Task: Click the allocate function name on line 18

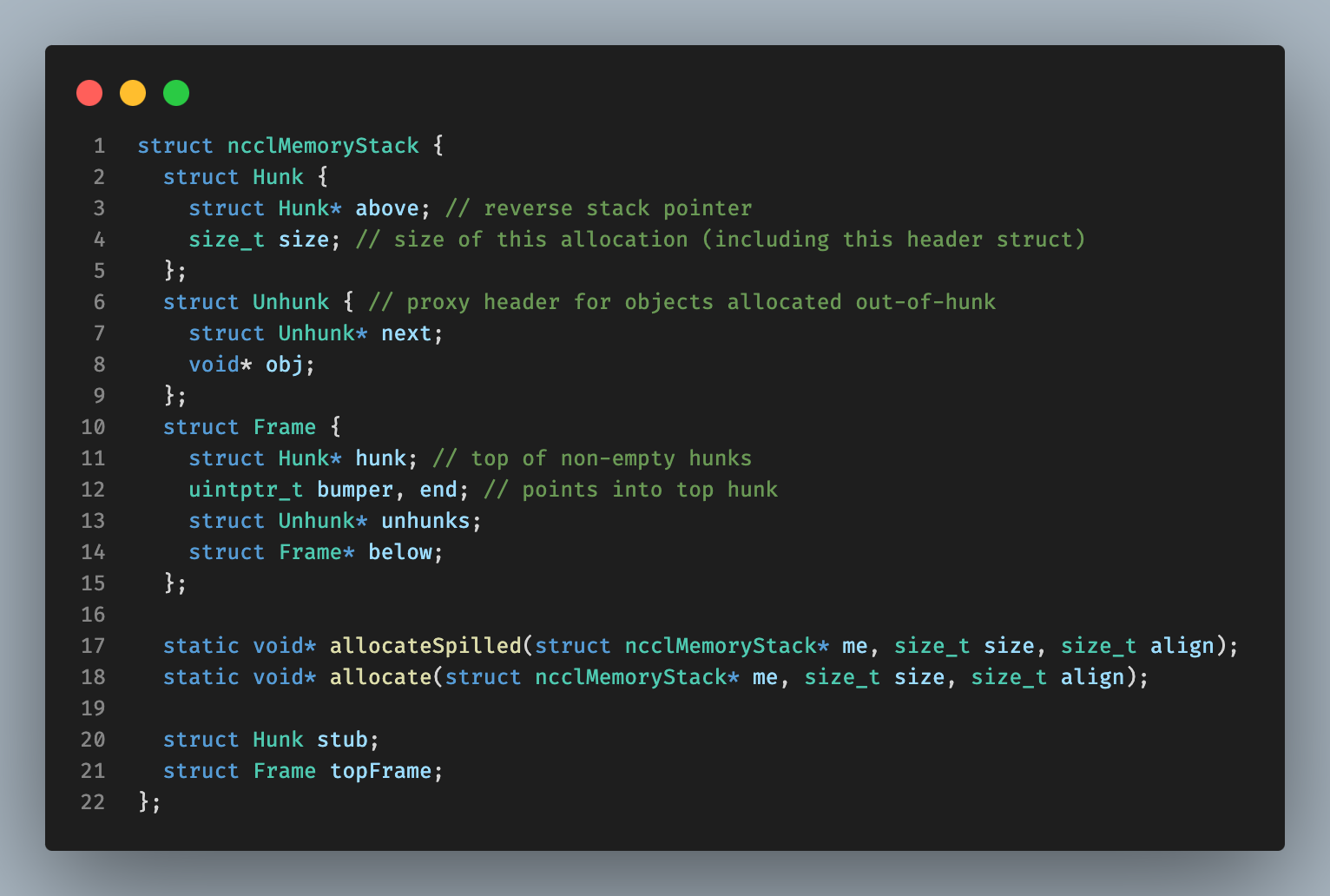Action: (x=380, y=677)
